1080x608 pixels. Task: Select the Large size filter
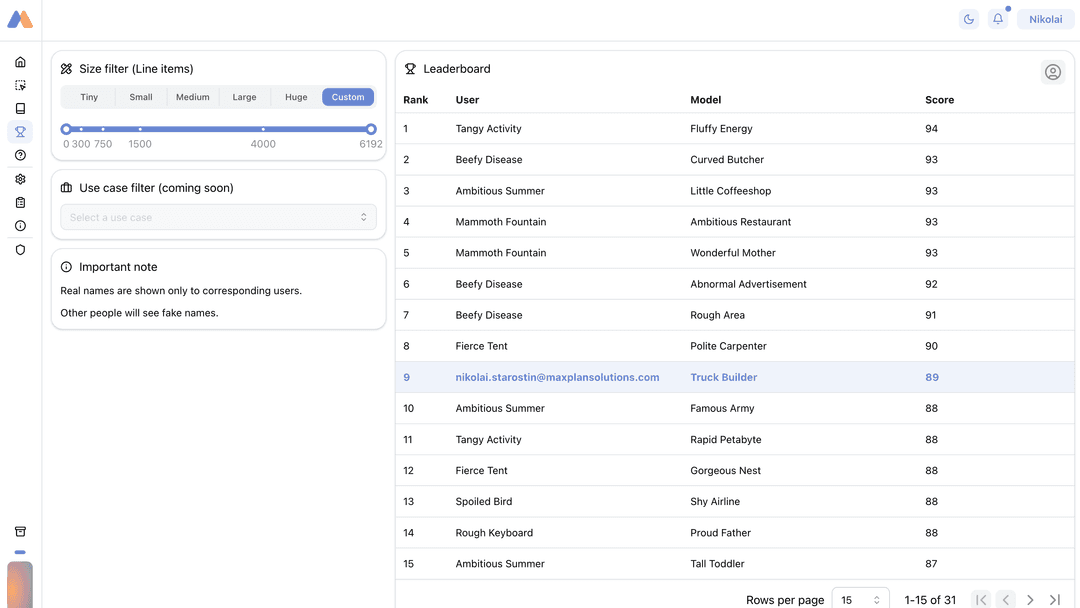(x=244, y=97)
